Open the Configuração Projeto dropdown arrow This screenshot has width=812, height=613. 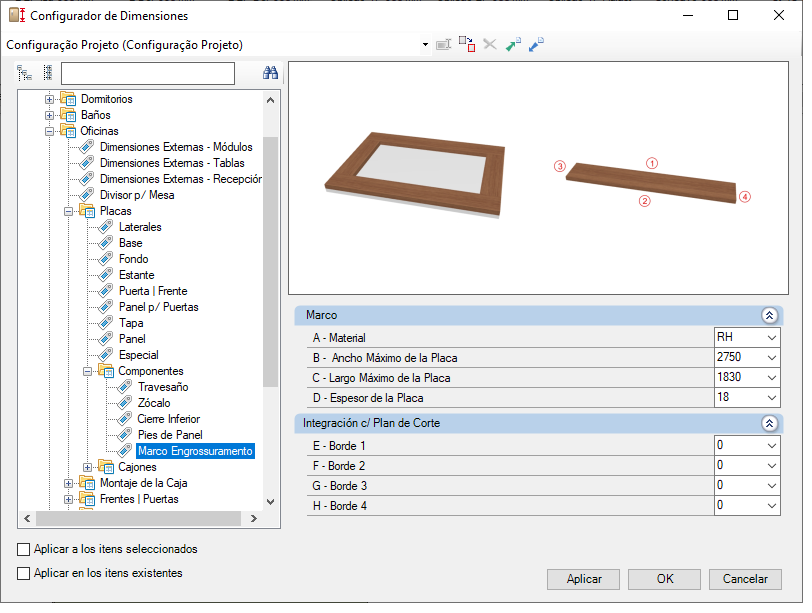click(x=425, y=45)
